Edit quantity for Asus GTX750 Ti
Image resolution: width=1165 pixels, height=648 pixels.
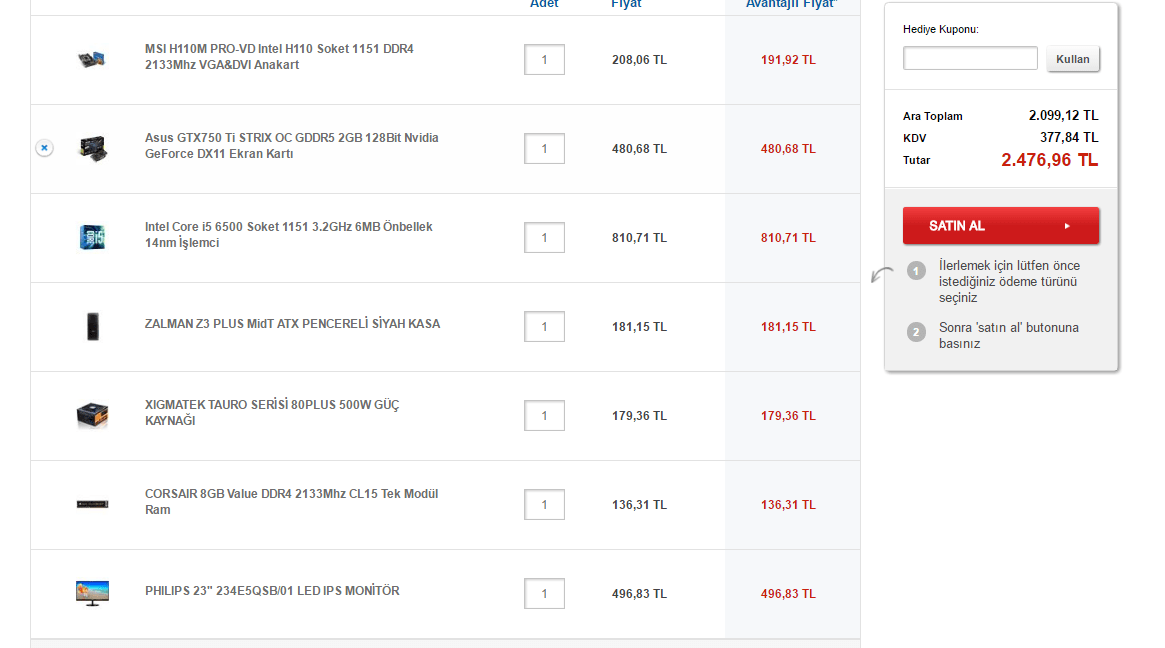(x=544, y=149)
